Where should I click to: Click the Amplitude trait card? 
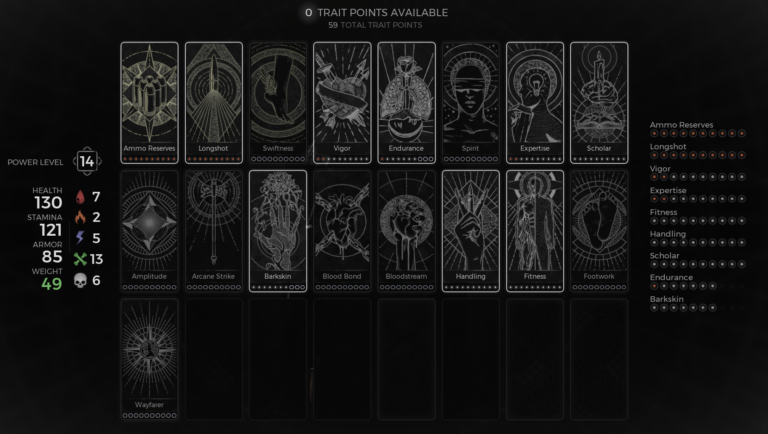pyautogui.click(x=149, y=231)
